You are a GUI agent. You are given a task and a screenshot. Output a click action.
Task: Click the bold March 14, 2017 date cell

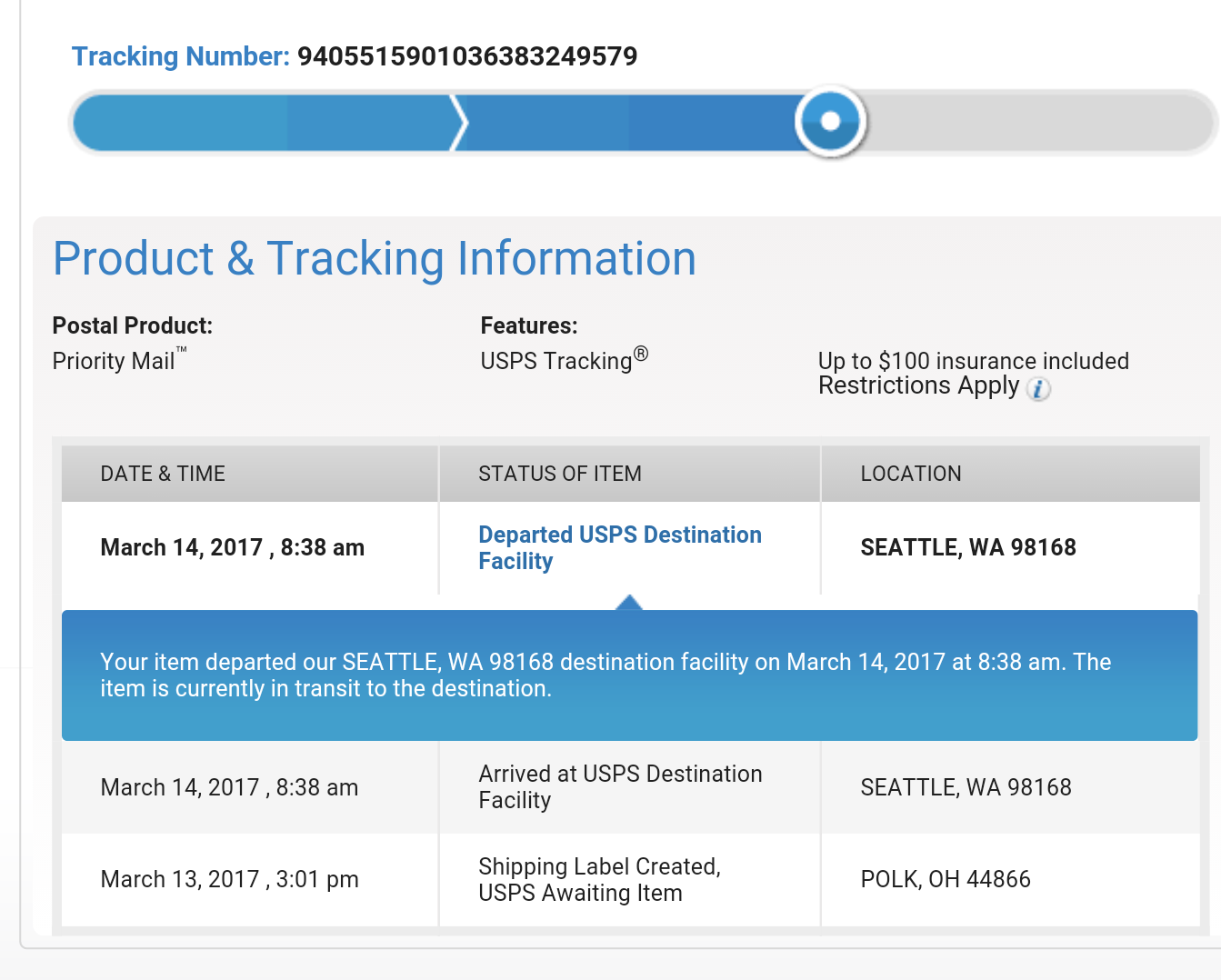click(232, 547)
